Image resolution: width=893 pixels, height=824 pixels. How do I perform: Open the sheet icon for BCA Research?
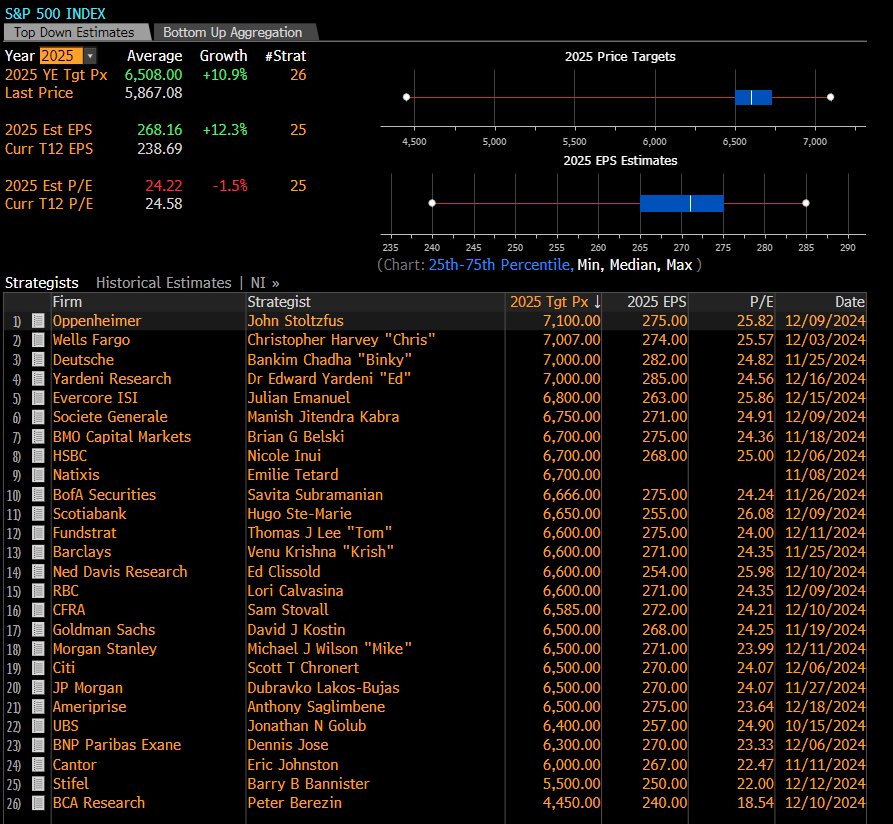pos(37,803)
